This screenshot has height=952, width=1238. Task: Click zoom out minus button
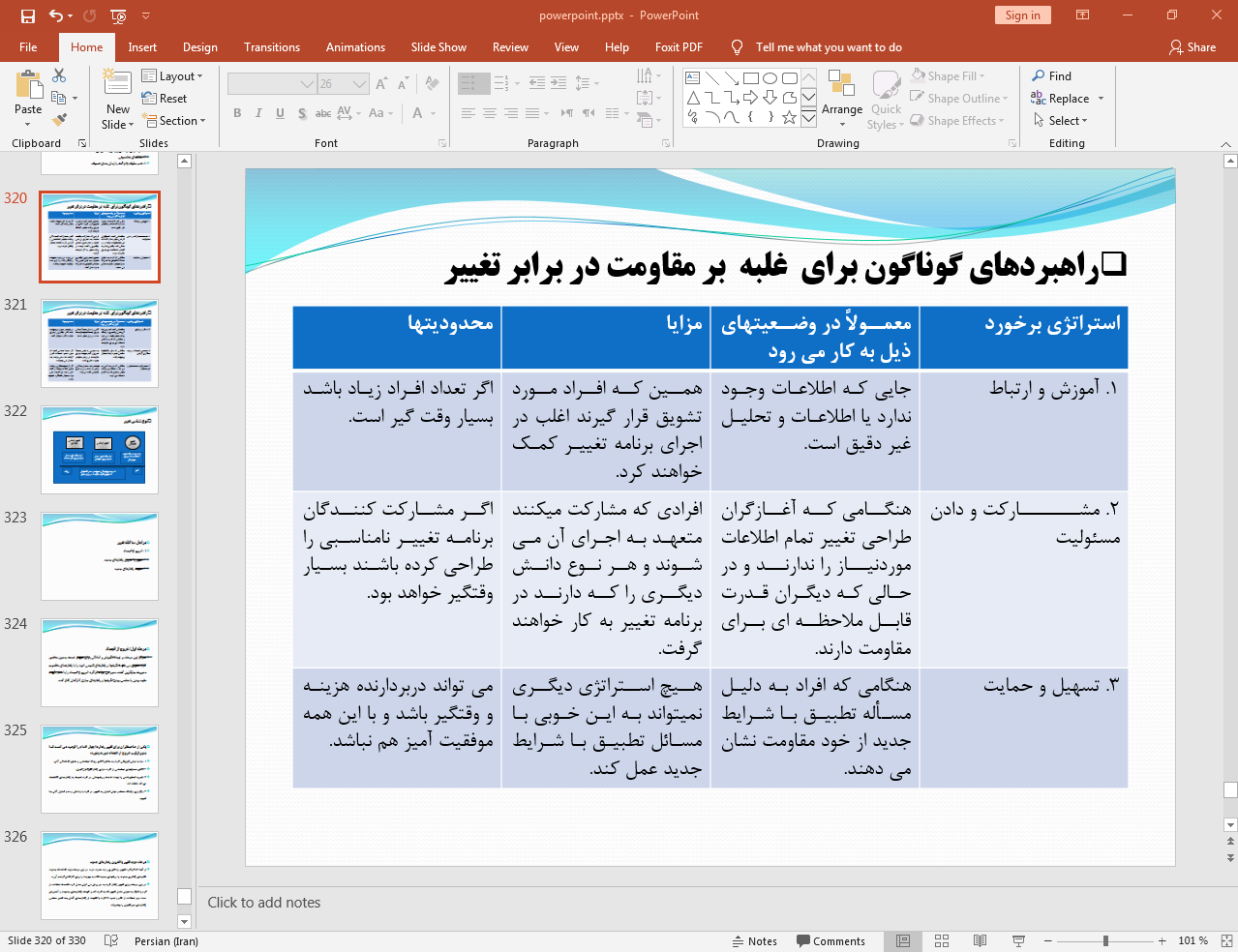pyautogui.click(x=1048, y=941)
